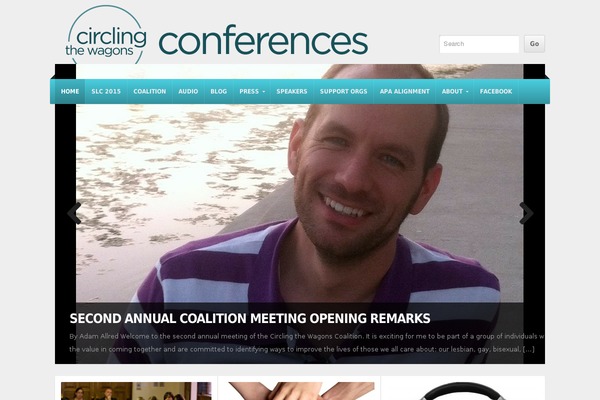
Task: Go to previous slide arrow
Action: pyautogui.click(x=74, y=213)
